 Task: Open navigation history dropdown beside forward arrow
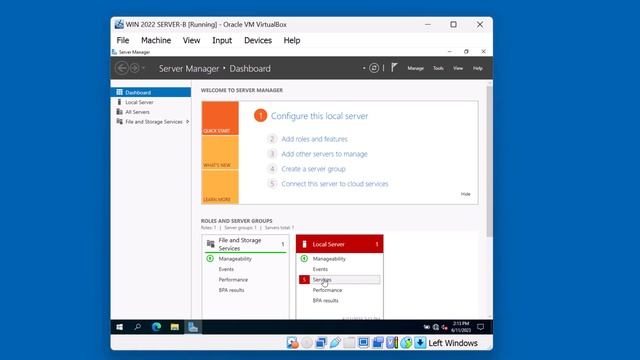pyautogui.click(x=143, y=68)
